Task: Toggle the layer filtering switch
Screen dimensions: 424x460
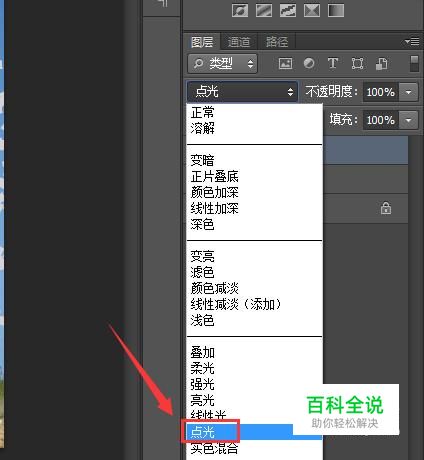Action: pos(414,63)
